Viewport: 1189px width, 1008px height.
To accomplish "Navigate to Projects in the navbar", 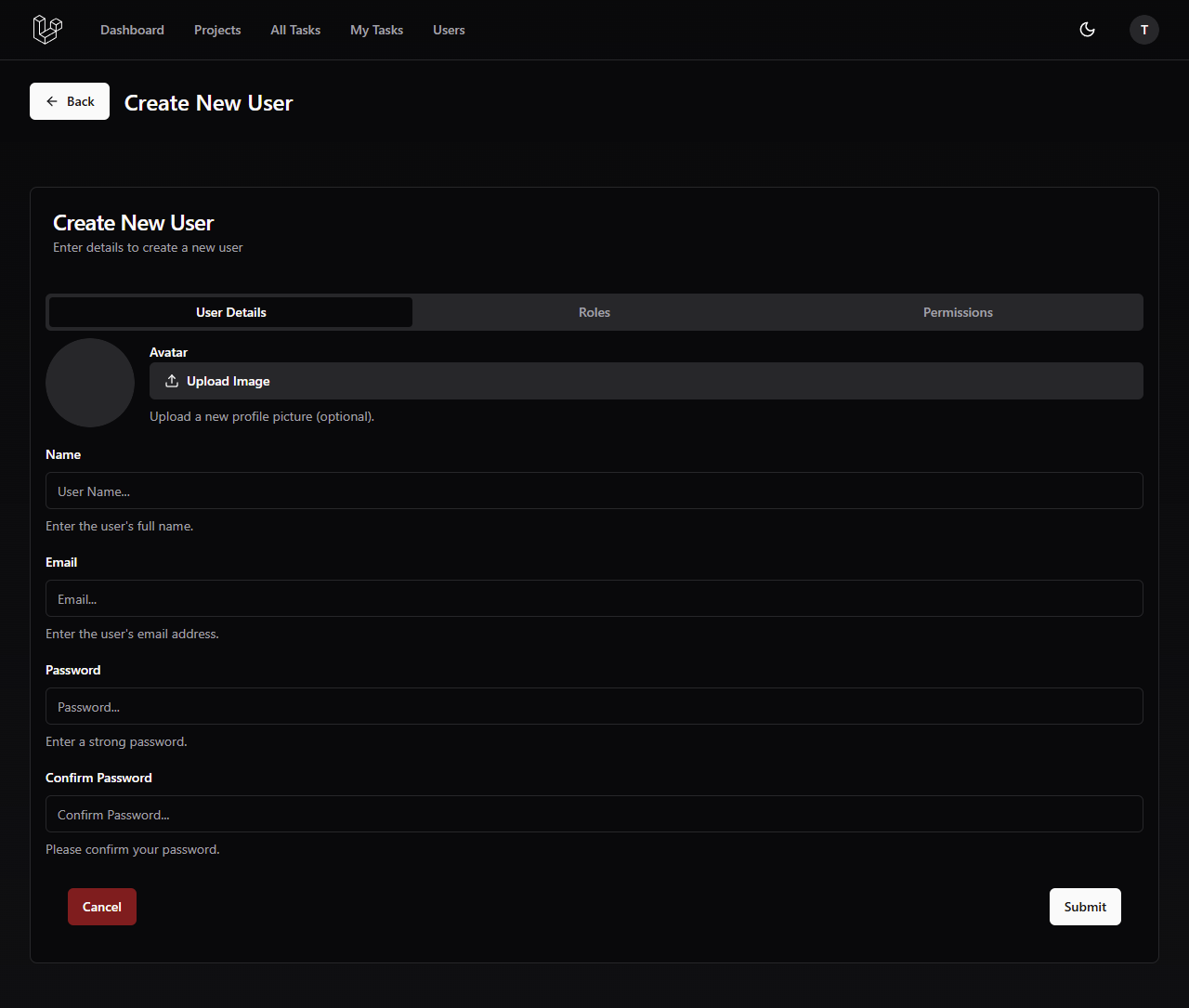I will pyautogui.click(x=216, y=29).
